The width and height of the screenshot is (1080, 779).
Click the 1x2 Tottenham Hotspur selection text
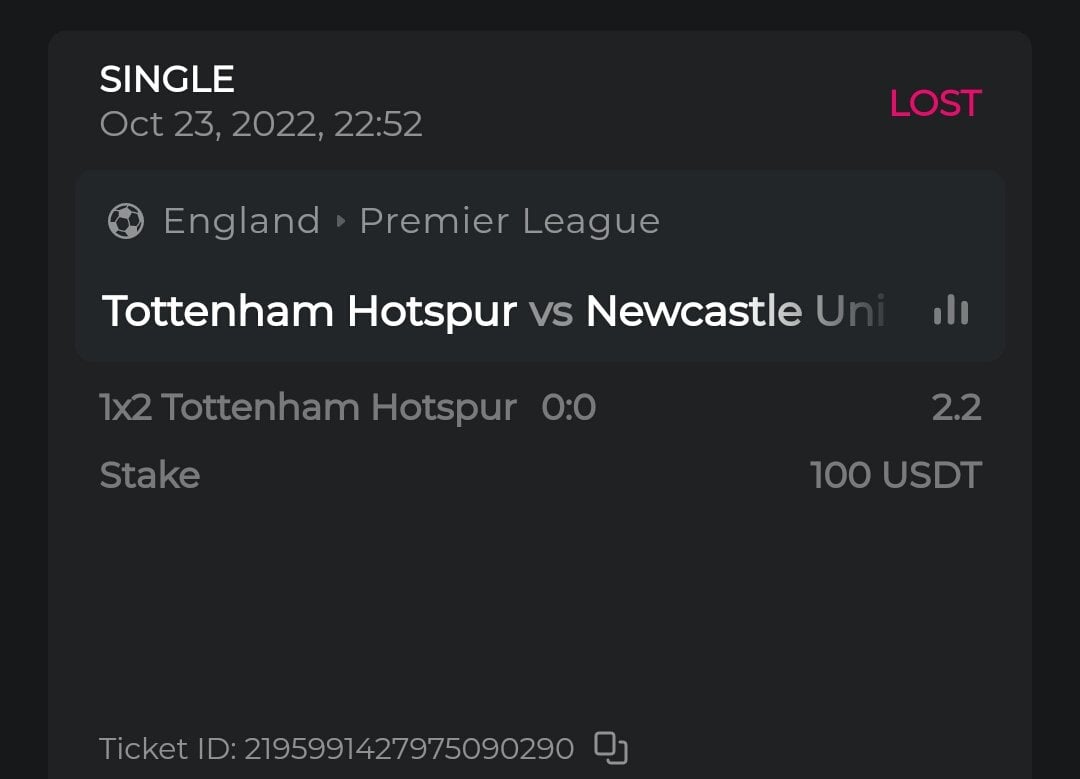308,408
